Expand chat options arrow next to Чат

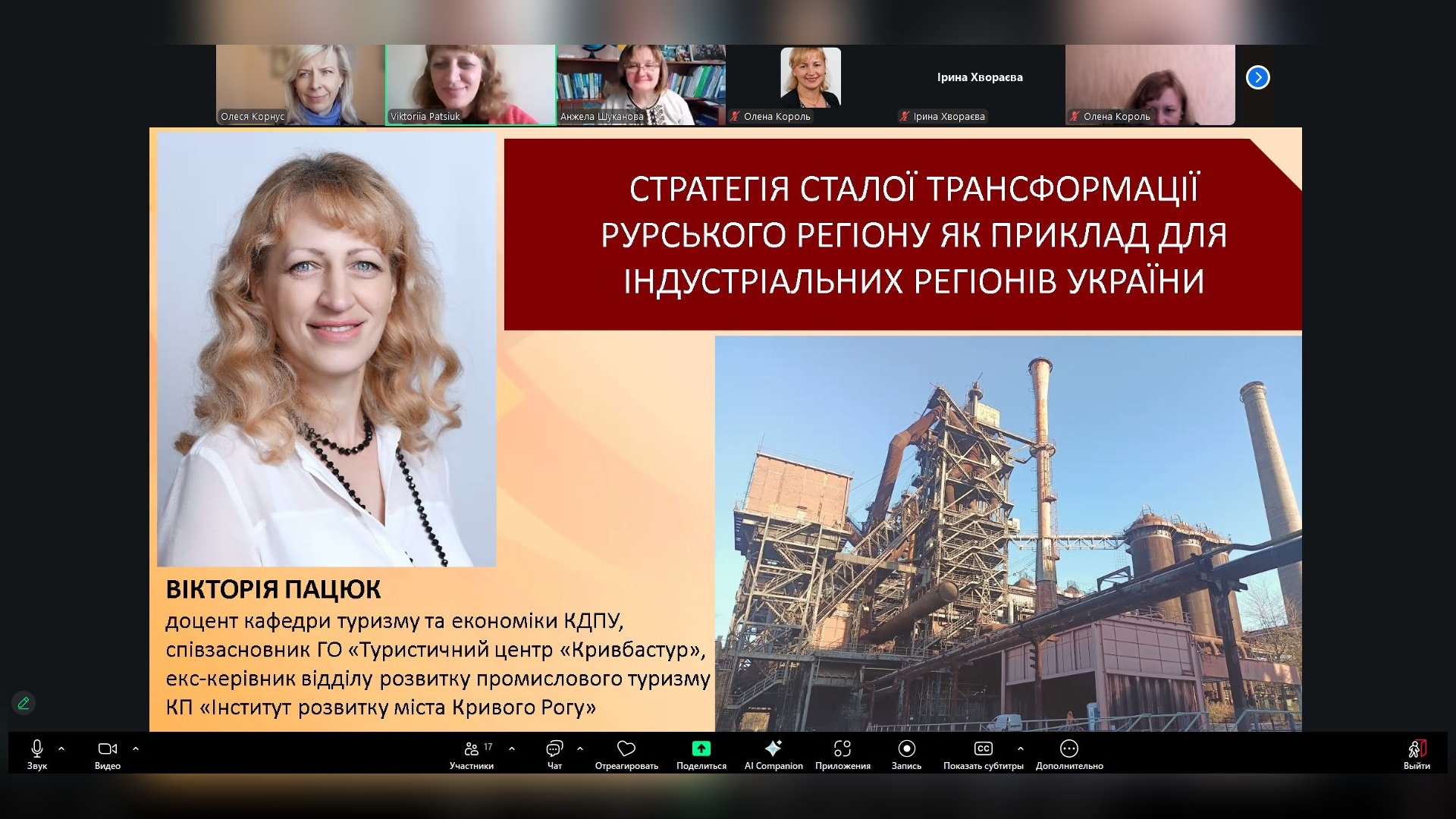pos(580,748)
